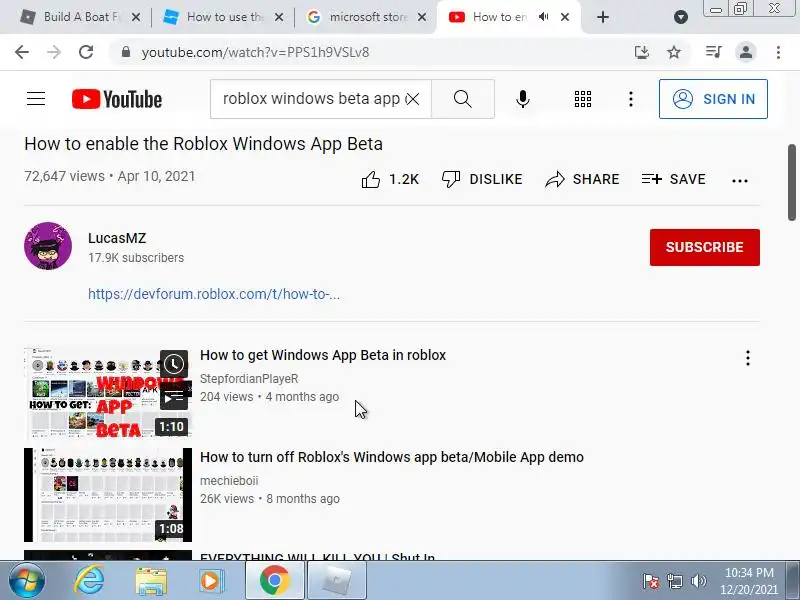Viewport: 800px width, 600px height.
Task: Add first suggested video to Watch Later
Action: coord(174,364)
